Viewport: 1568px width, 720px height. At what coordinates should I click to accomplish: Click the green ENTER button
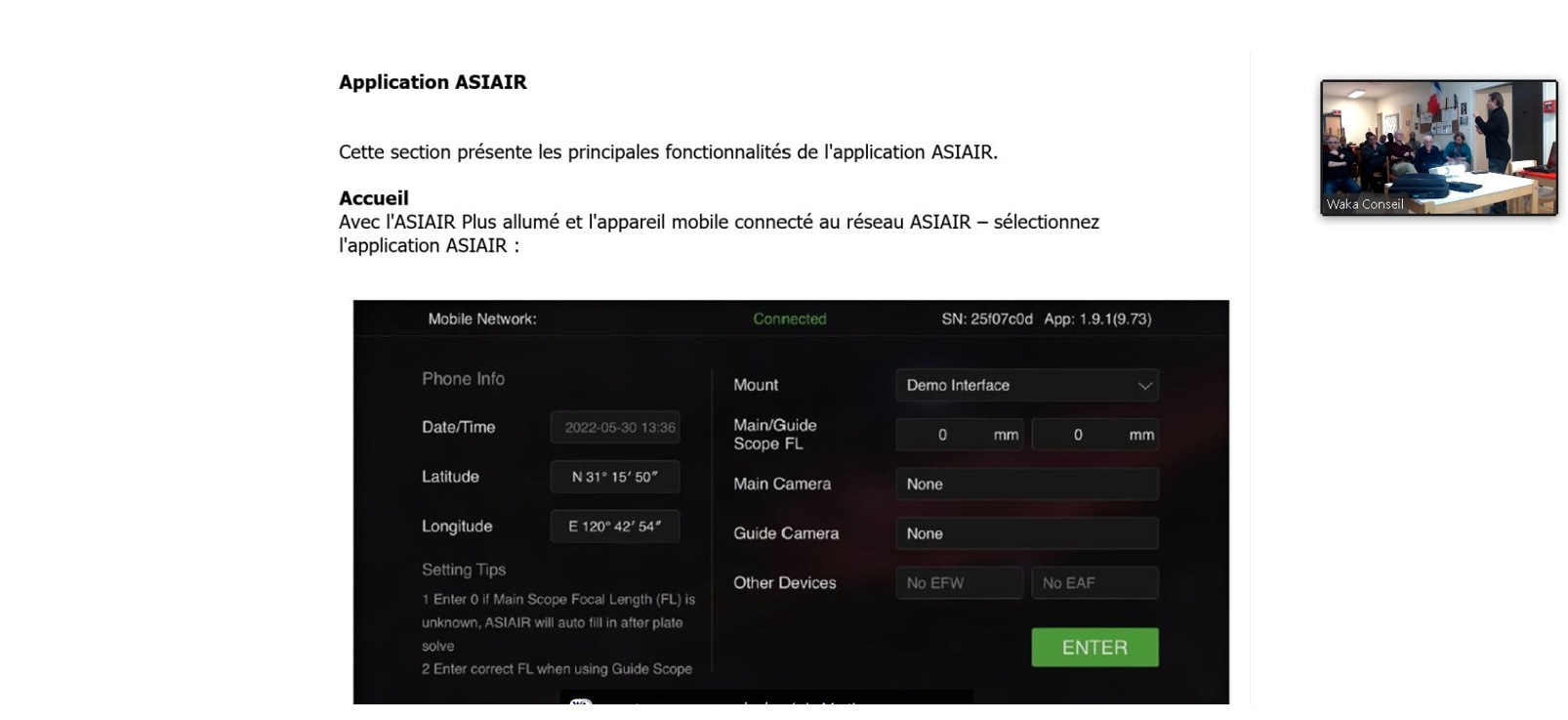coord(1094,648)
